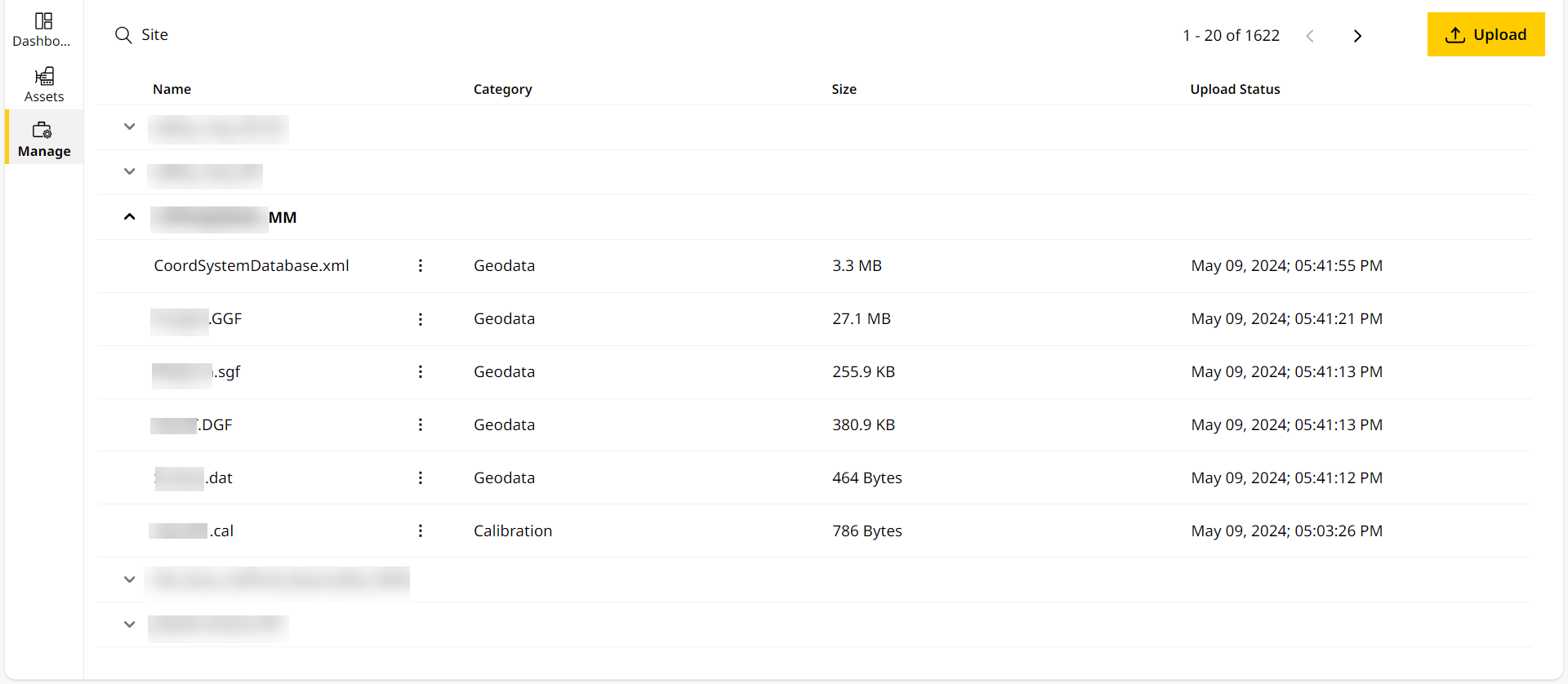Select the Manage sidebar tab

[44, 140]
